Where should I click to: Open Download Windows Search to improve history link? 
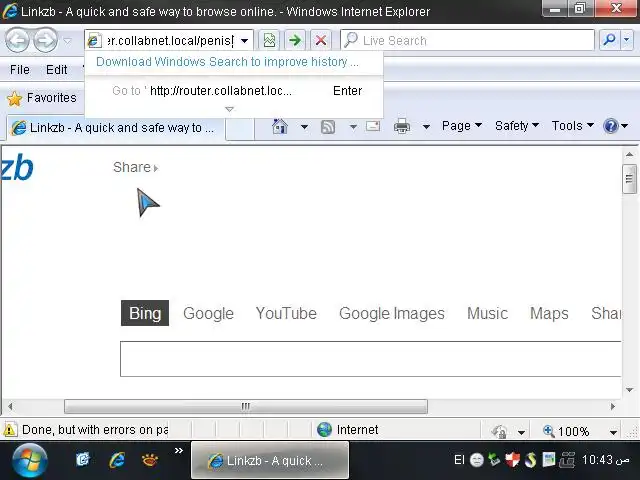[x=227, y=62]
